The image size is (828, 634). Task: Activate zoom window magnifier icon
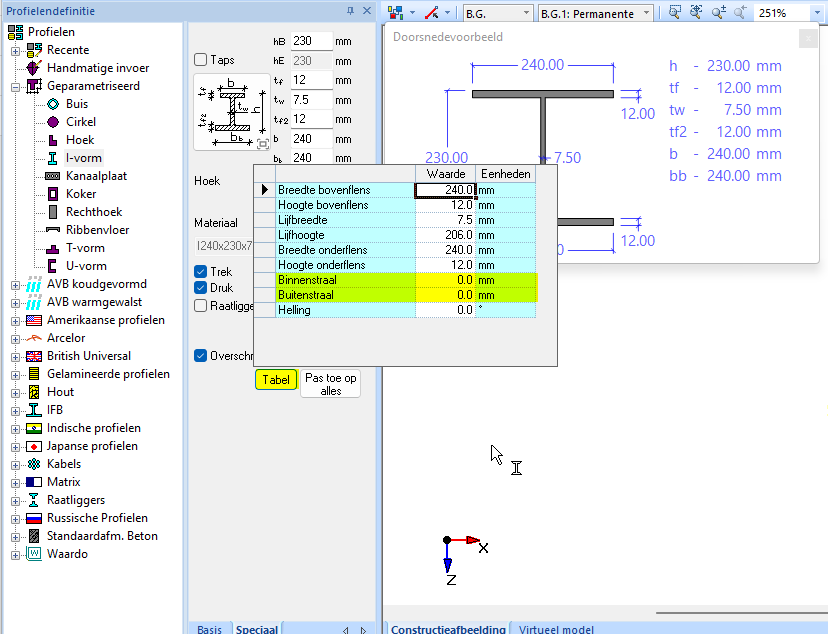coord(674,13)
